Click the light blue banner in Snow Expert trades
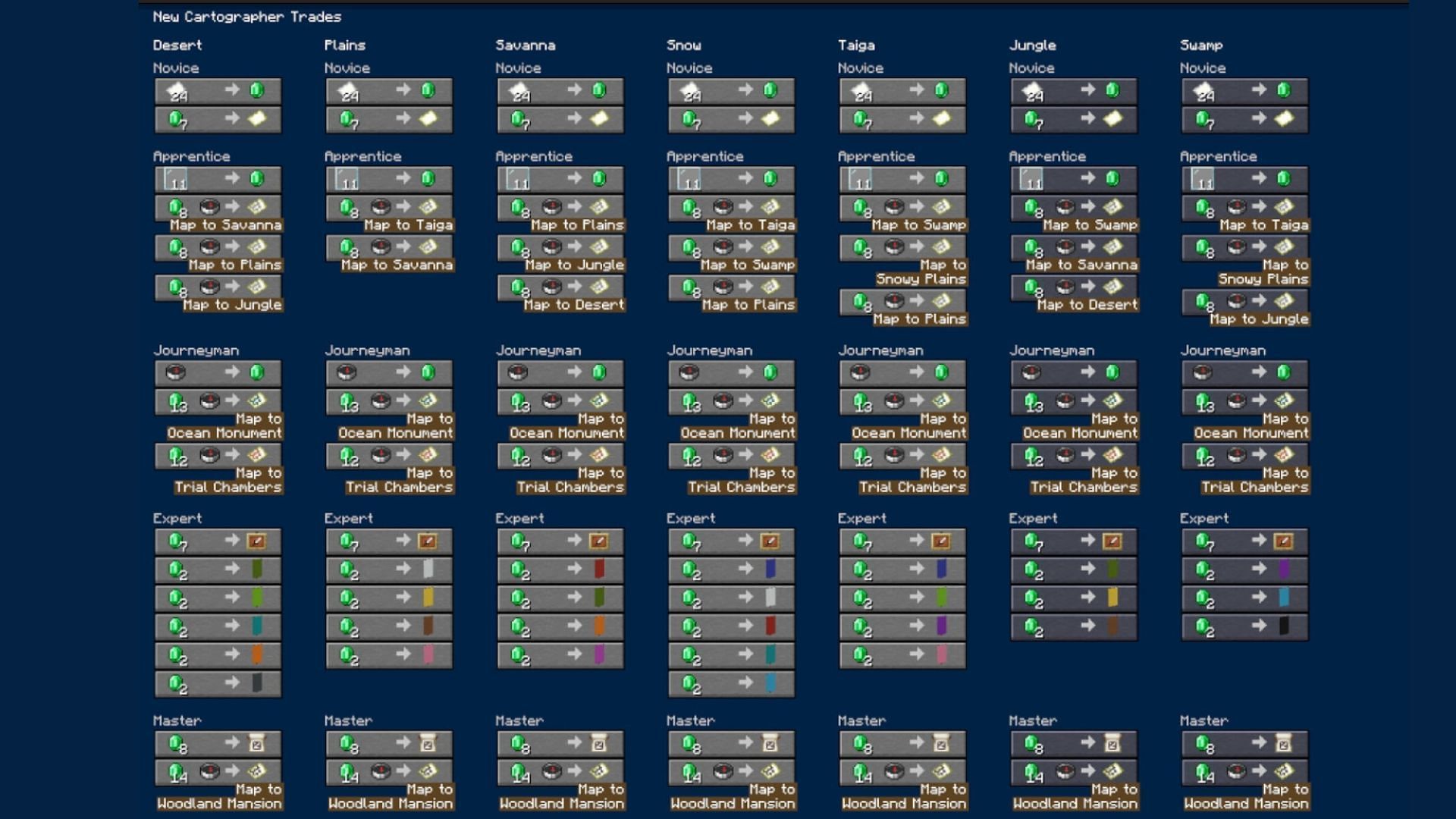The image size is (1456, 819). tap(770, 682)
